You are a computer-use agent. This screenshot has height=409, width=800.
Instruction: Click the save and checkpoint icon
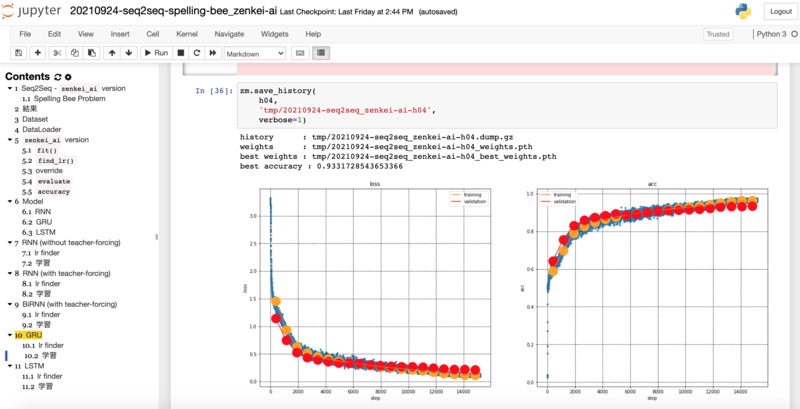[19, 52]
